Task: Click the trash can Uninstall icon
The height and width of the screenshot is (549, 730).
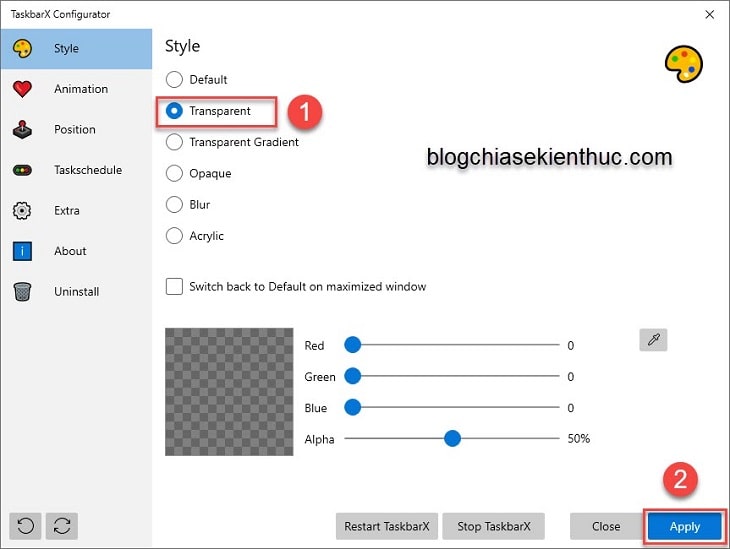Action: tap(22, 292)
